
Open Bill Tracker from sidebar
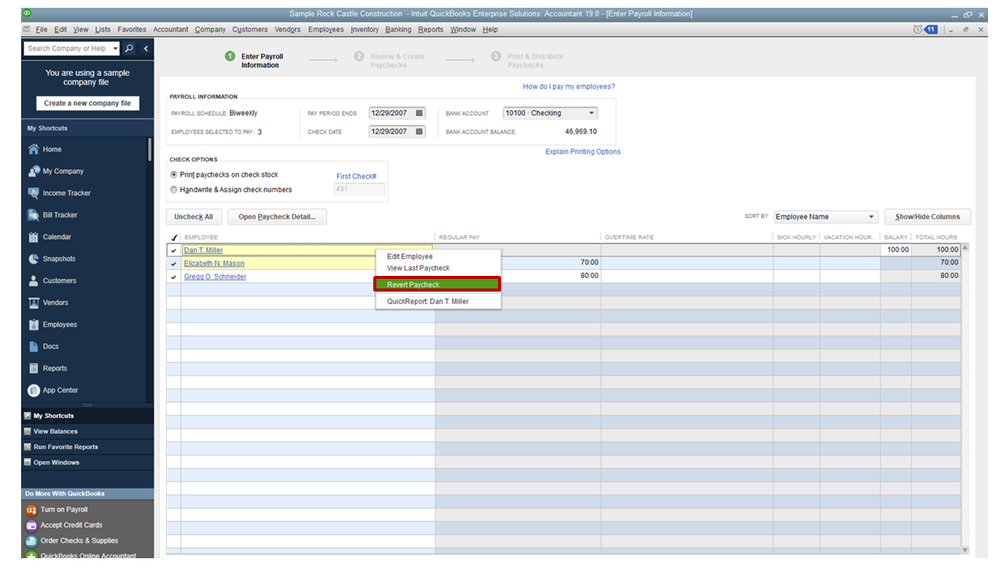pos(33,215)
